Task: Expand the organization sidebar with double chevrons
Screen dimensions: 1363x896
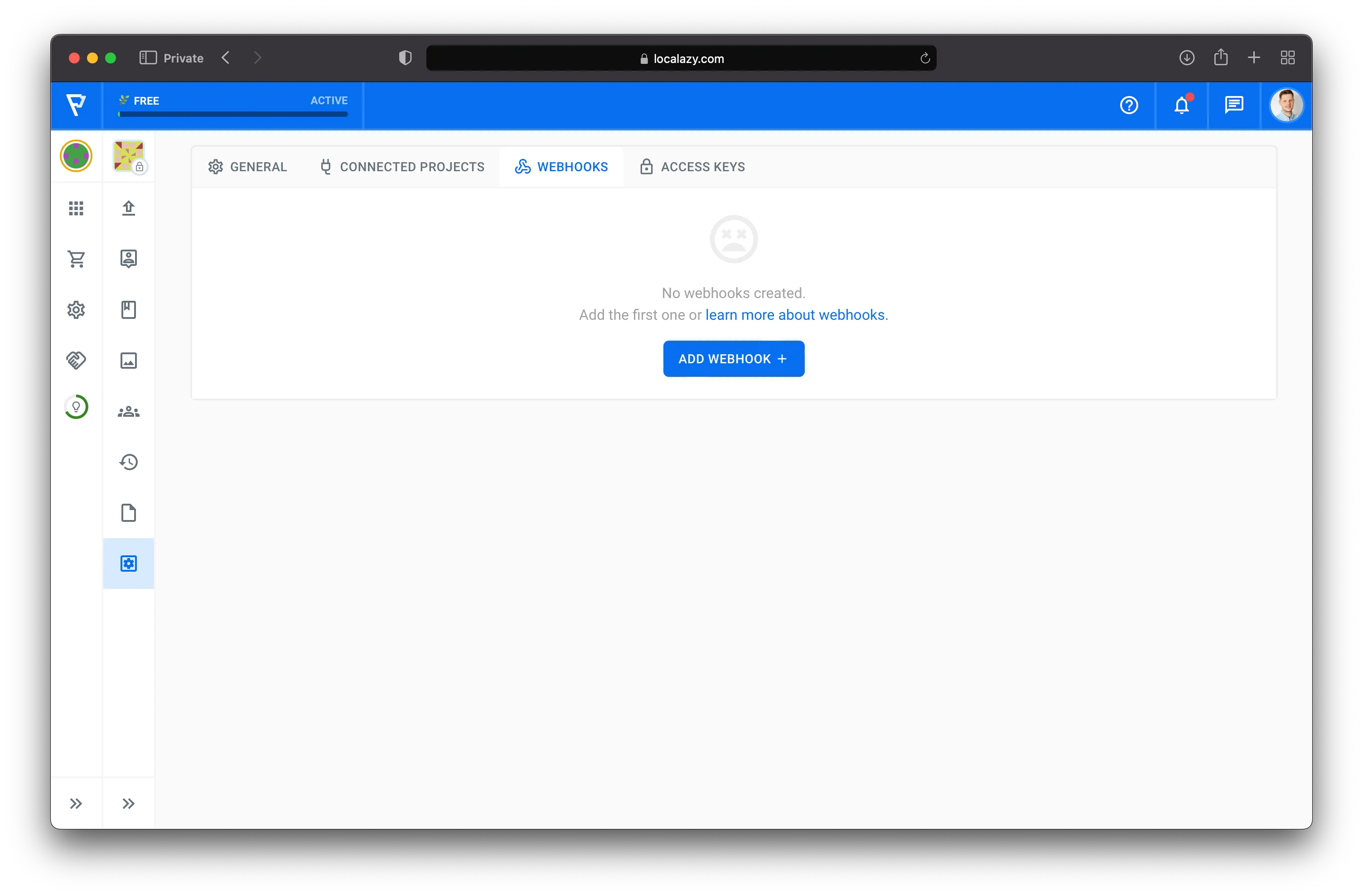Action: tap(76, 803)
